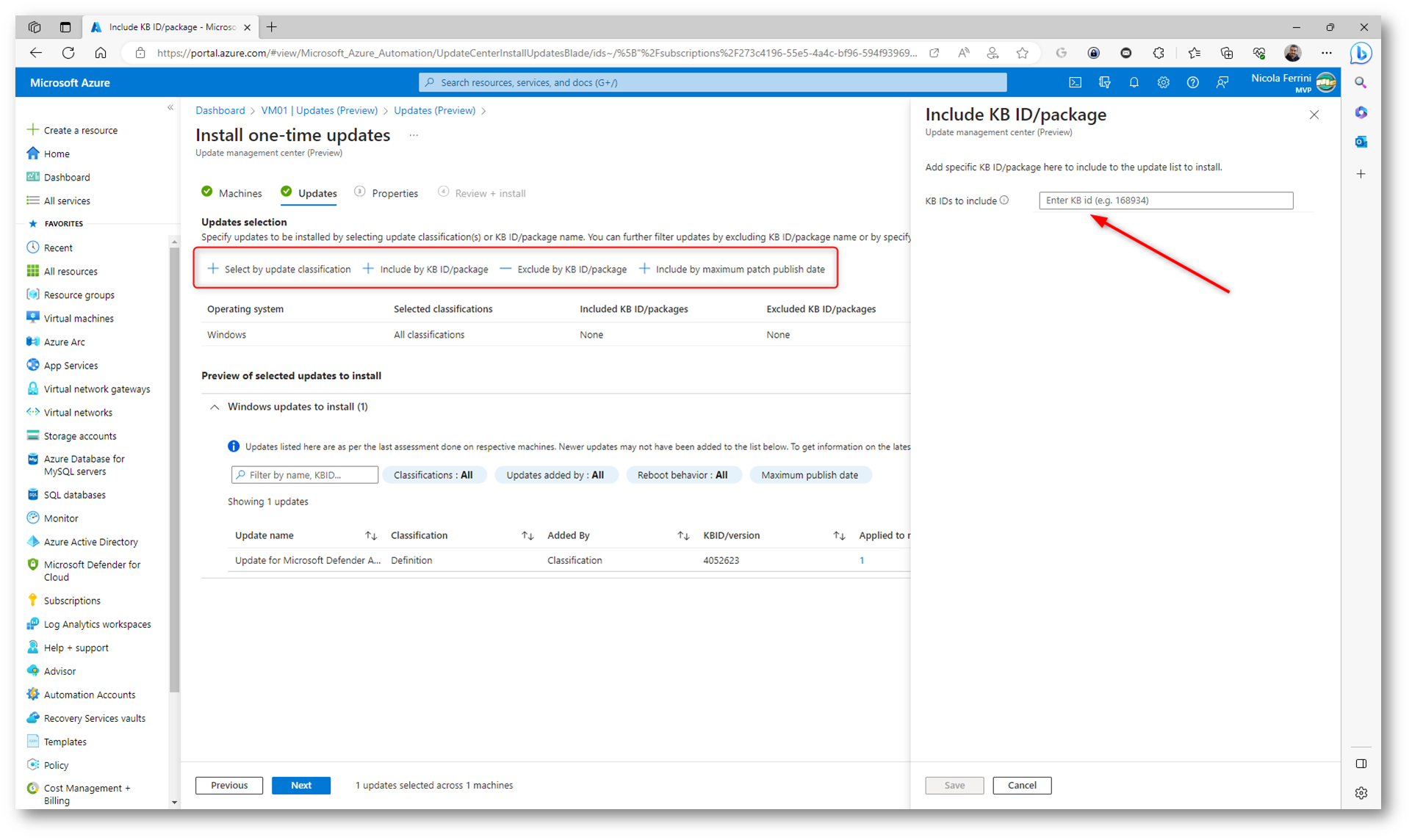Image resolution: width=1412 pixels, height=840 pixels.
Task: Click the App Services sidebar icon
Action: pyautogui.click(x=32, y=365)
